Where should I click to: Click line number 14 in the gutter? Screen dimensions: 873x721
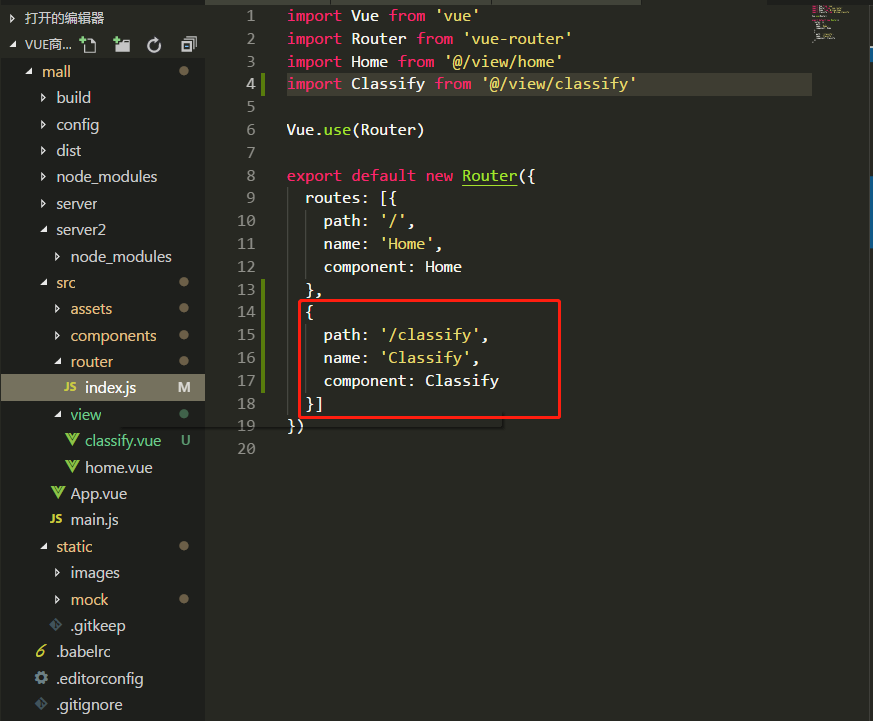point(246,312)
